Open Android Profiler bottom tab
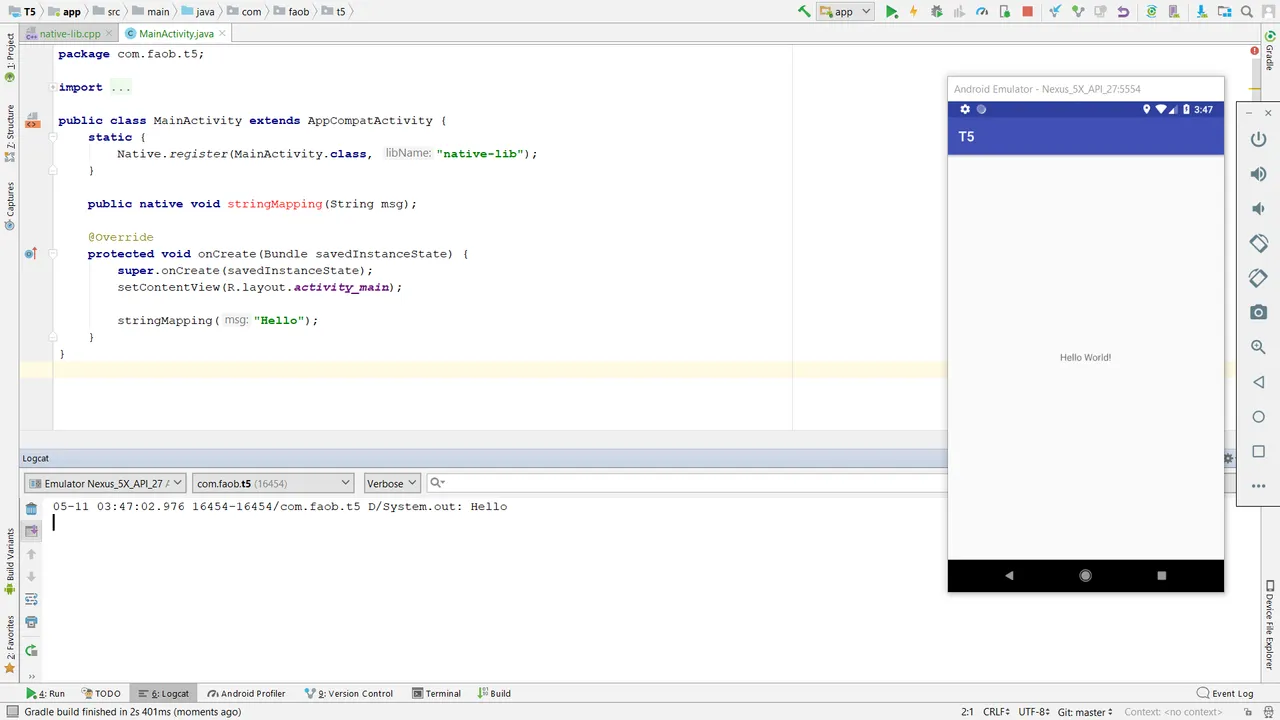Image resolution: width=1280 pixels, height=720 pixels. click(246, 693)
